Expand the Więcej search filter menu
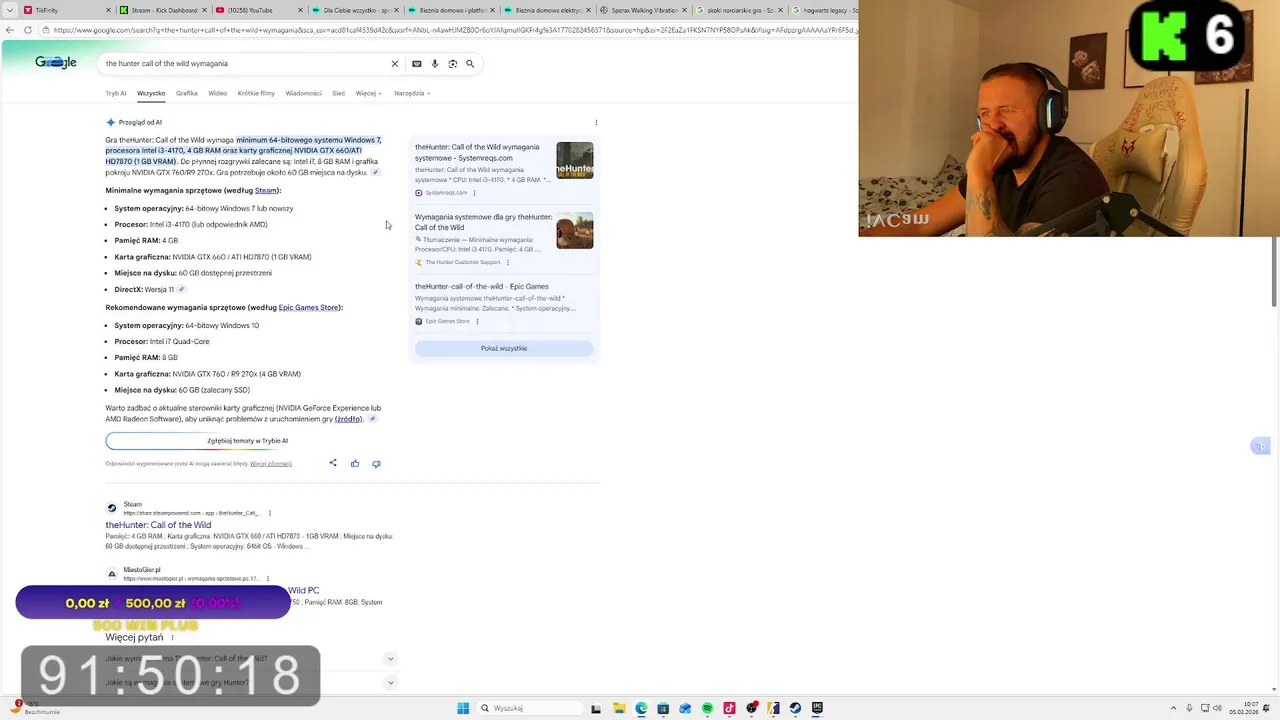 coord(368,93)
